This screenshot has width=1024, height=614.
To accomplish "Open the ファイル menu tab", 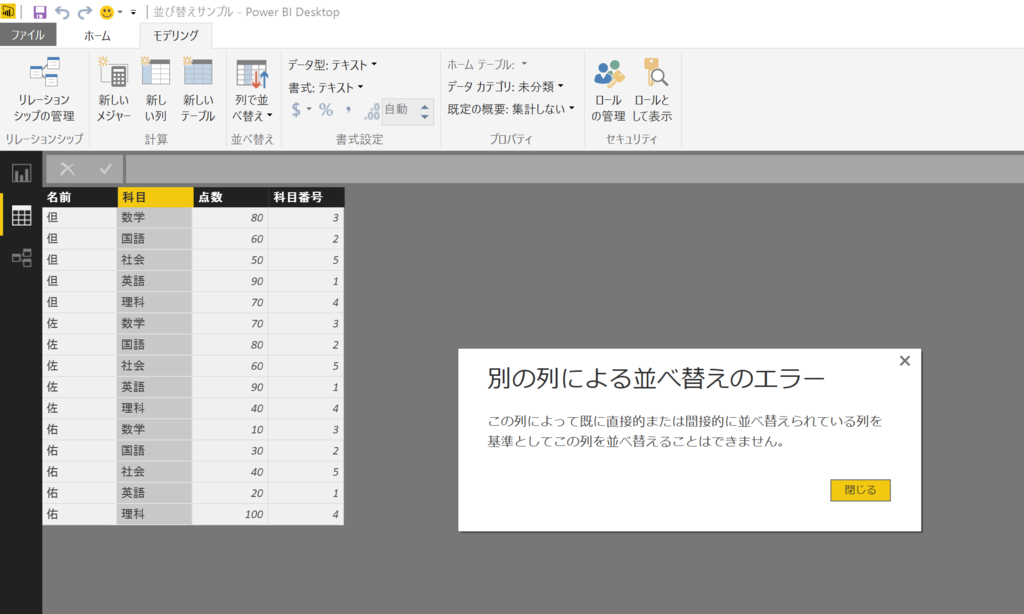I will [28, 35].
